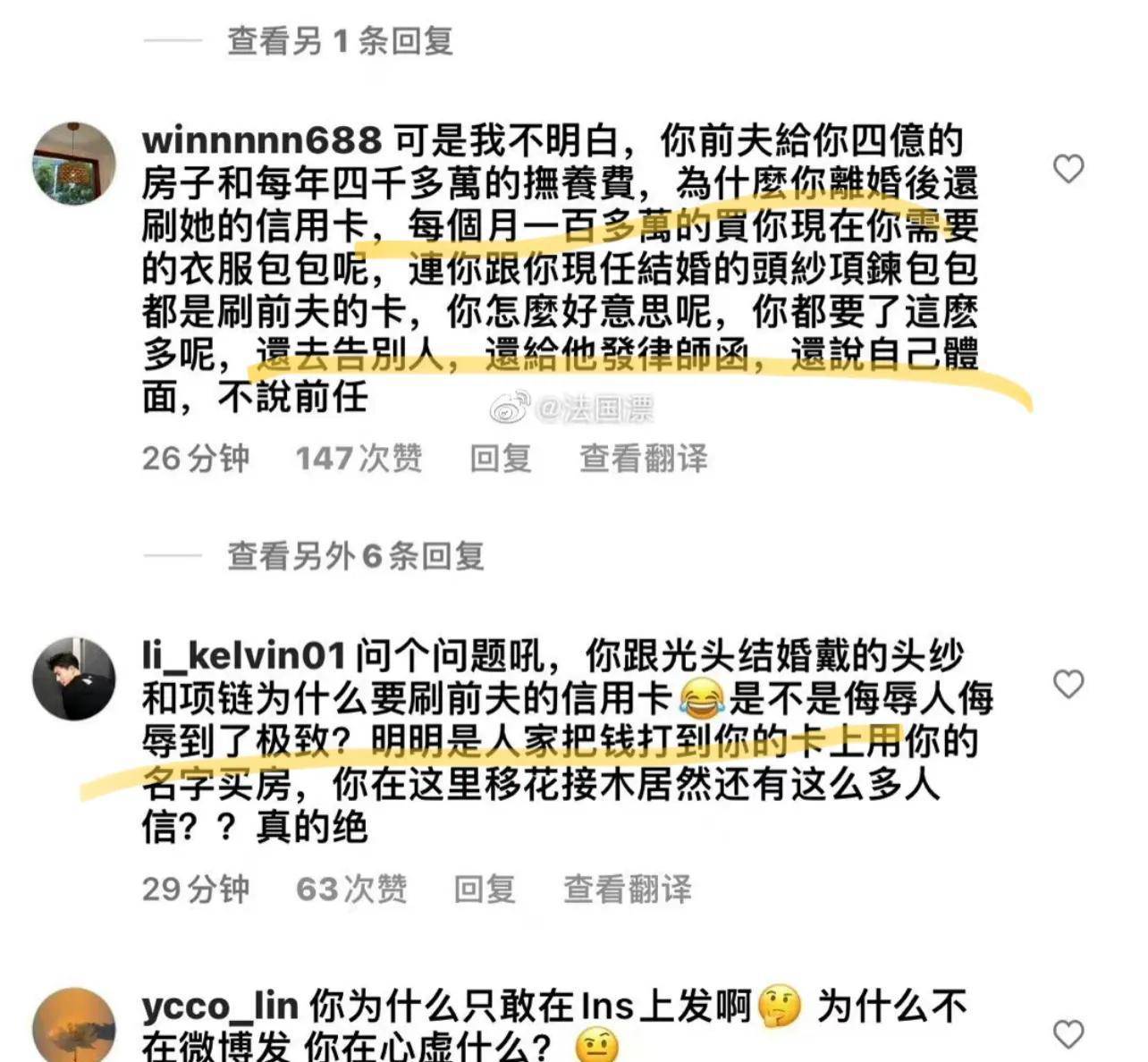The image size is (1148, 1062).
Task: Like winnnnn688's comment with the heart
Action: click(x=1068, y=168)
